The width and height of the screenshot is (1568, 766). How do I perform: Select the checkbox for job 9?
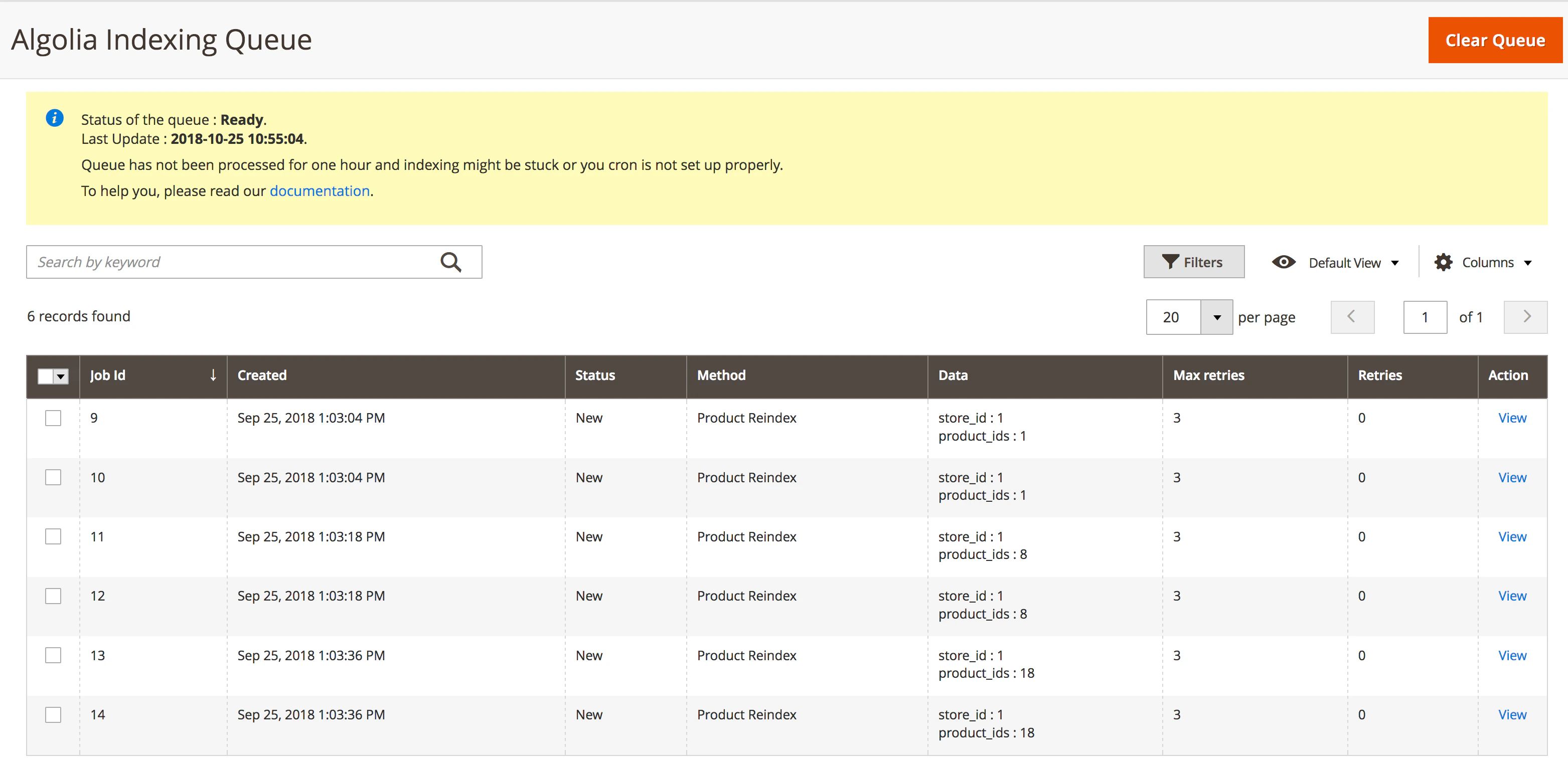[x=53, y=418]
